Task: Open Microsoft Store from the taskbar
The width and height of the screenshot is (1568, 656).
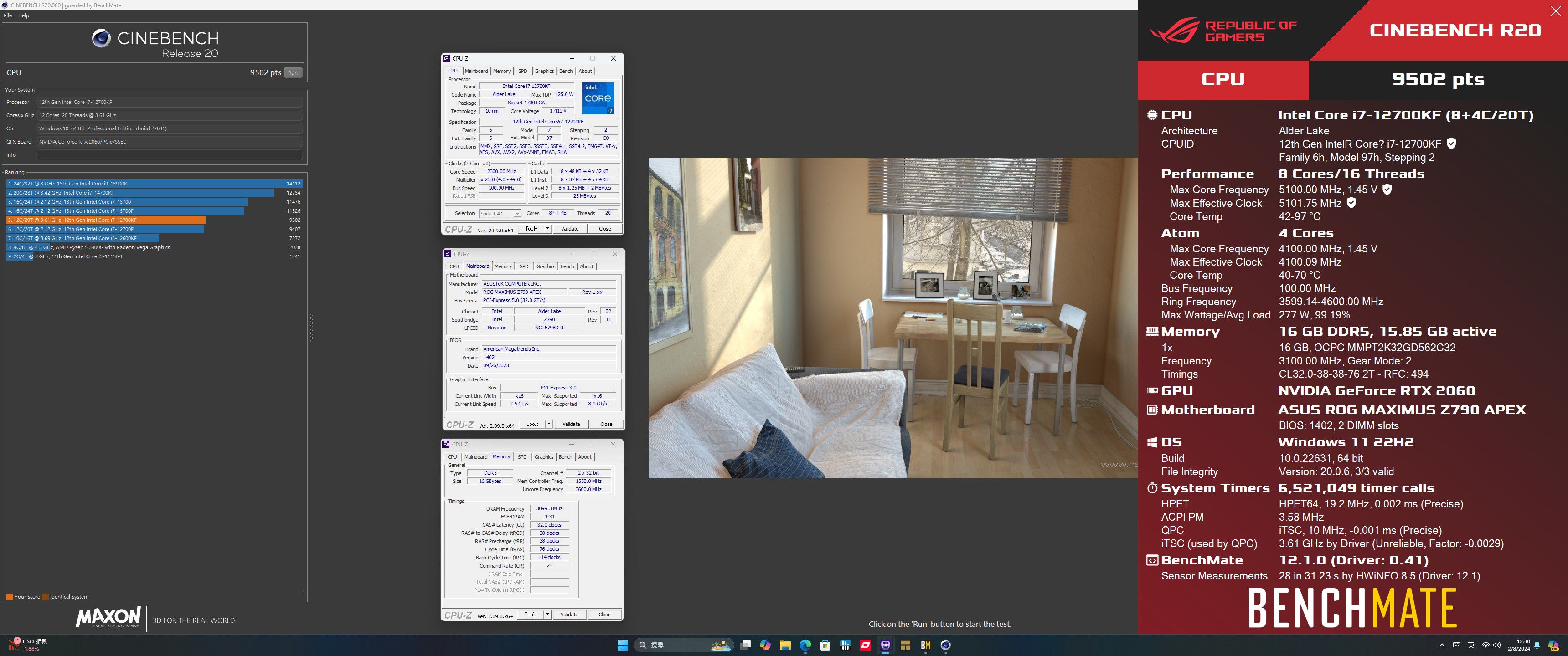Action: coord(825,645)
